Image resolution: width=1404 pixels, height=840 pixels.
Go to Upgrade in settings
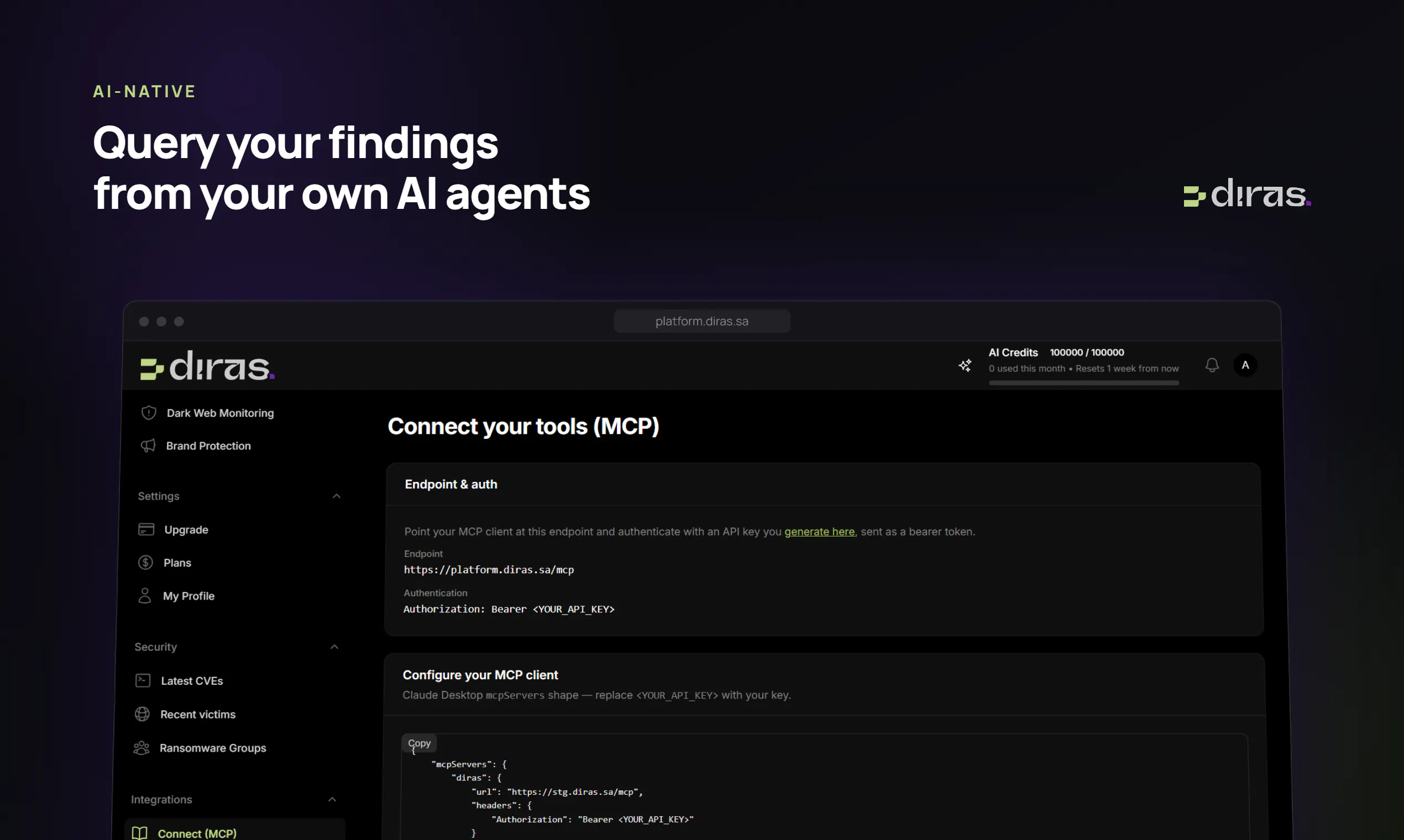coord(186,530)
